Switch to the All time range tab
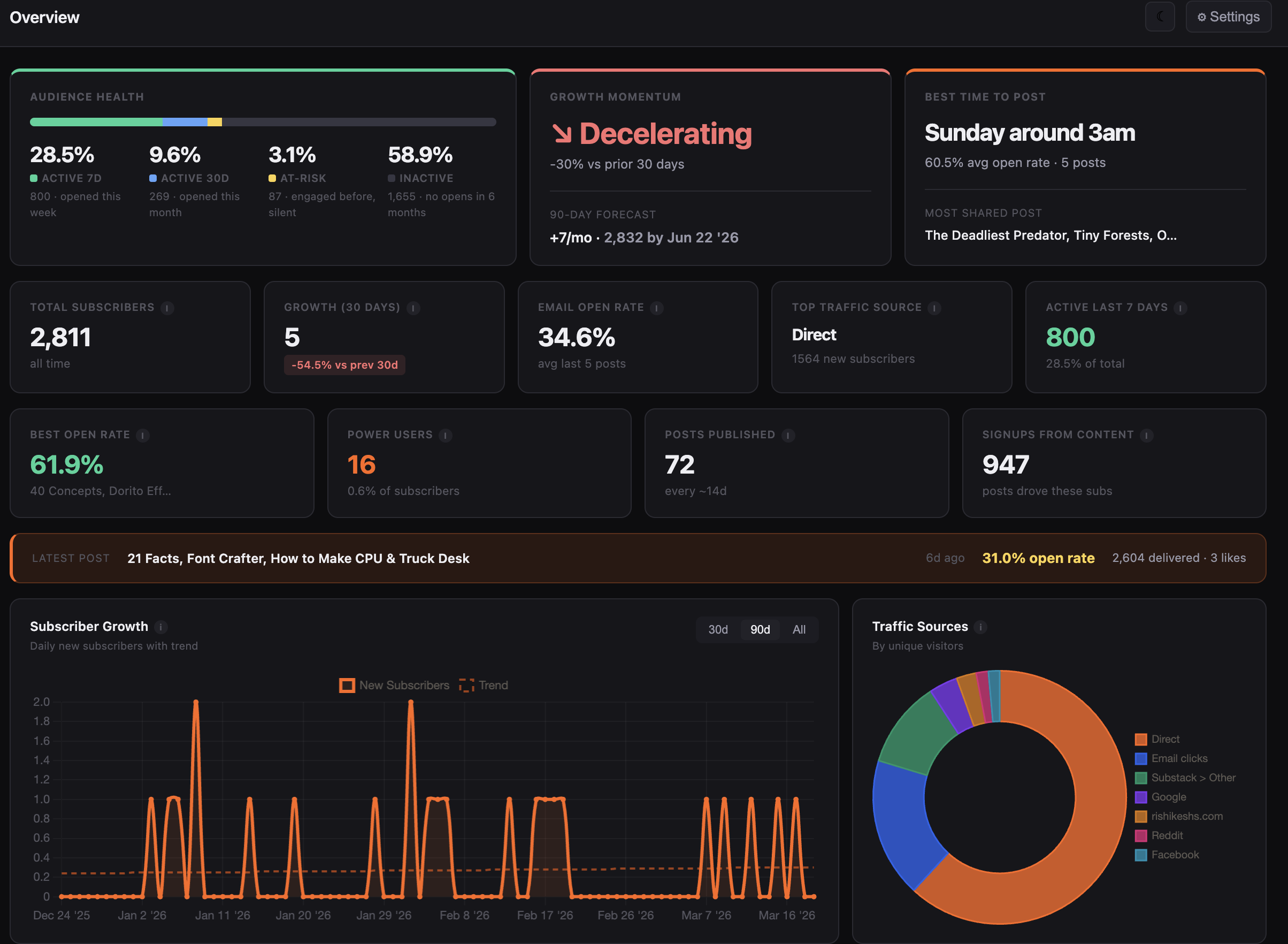 [x=799, y=629]
